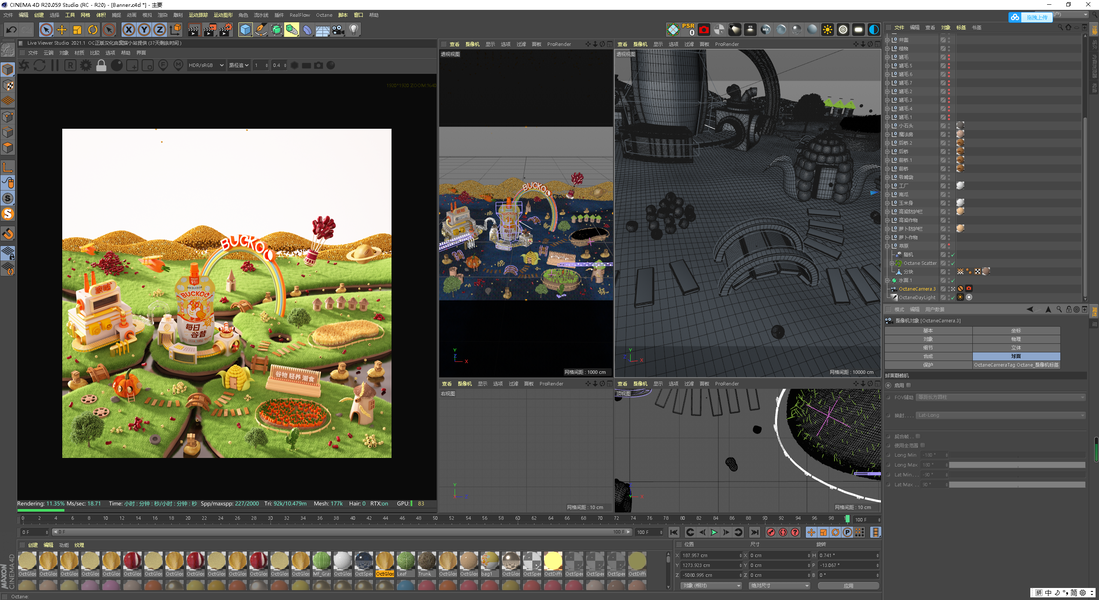Click the cloud upload button at top right
The width and height of the screenshot is (1099, 600).
tap(1031, 17)
